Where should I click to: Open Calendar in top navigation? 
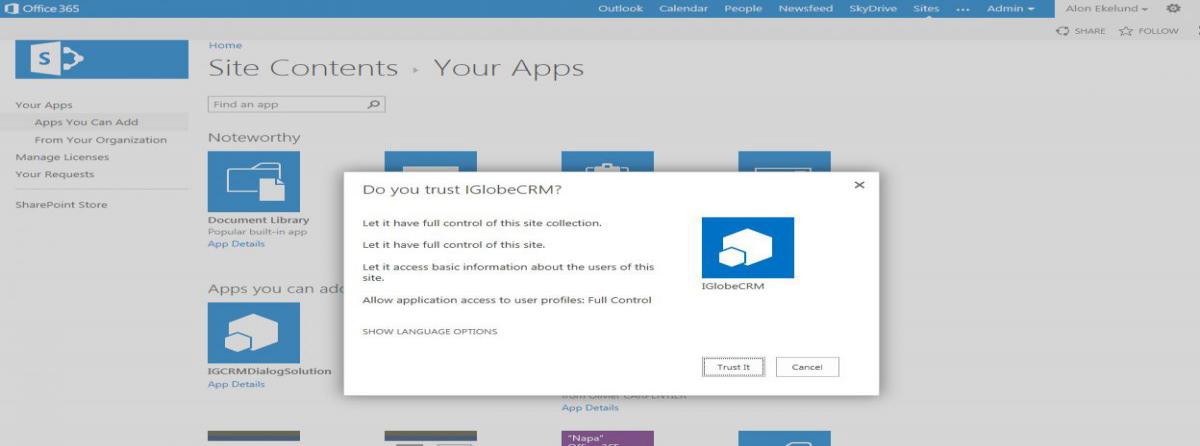click(x=683, y=9)
